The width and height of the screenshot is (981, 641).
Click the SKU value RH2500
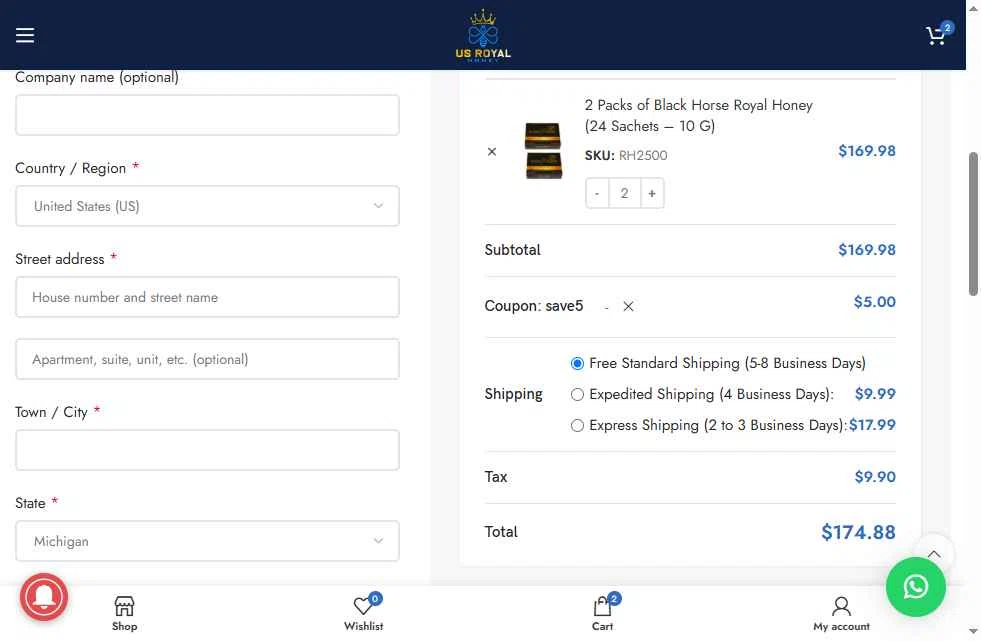tap(643, 156)
